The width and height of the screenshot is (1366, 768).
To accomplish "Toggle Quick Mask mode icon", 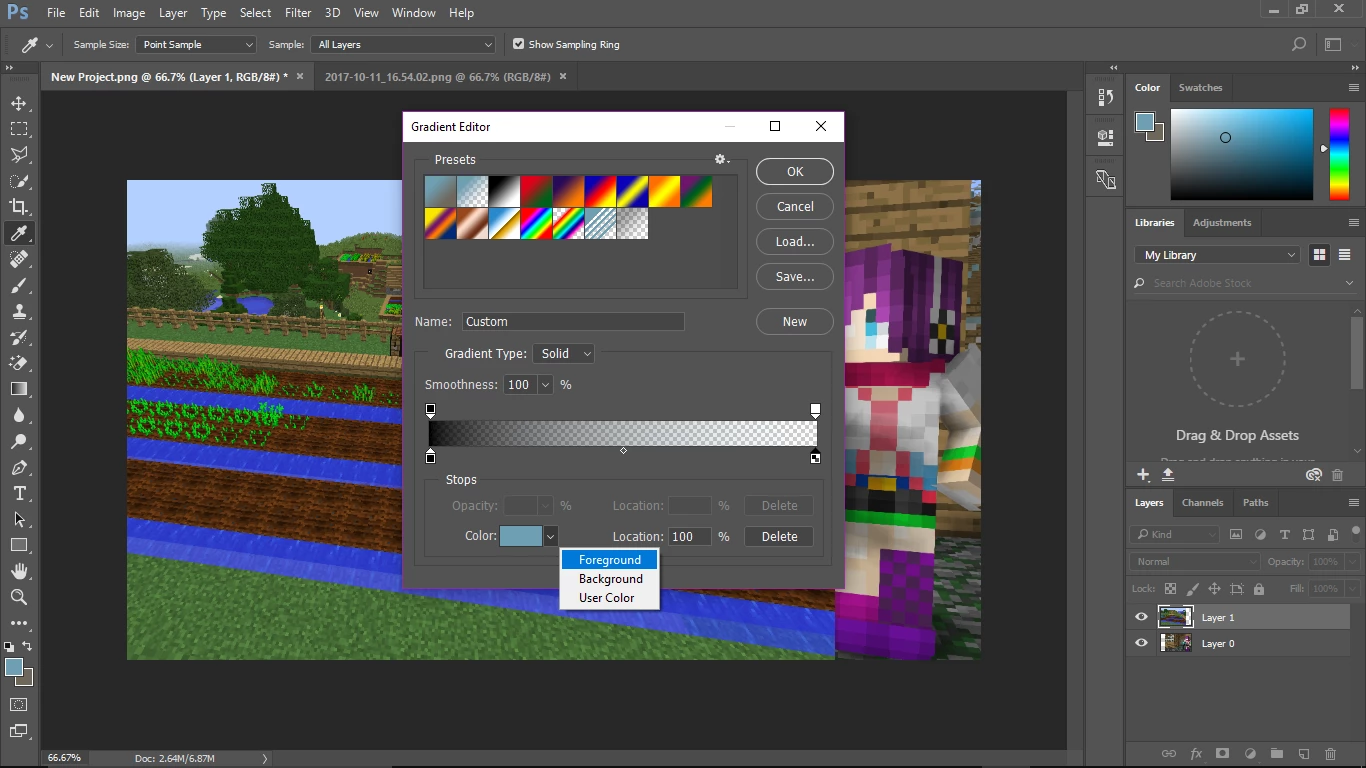I will [19, 705].
